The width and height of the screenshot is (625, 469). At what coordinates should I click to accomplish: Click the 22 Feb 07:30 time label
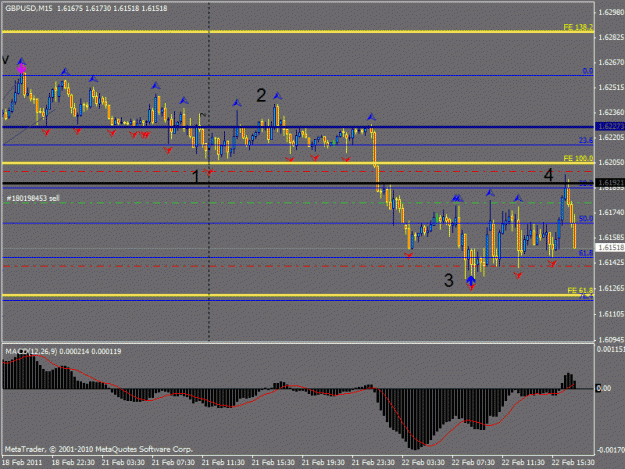[473, 462]
